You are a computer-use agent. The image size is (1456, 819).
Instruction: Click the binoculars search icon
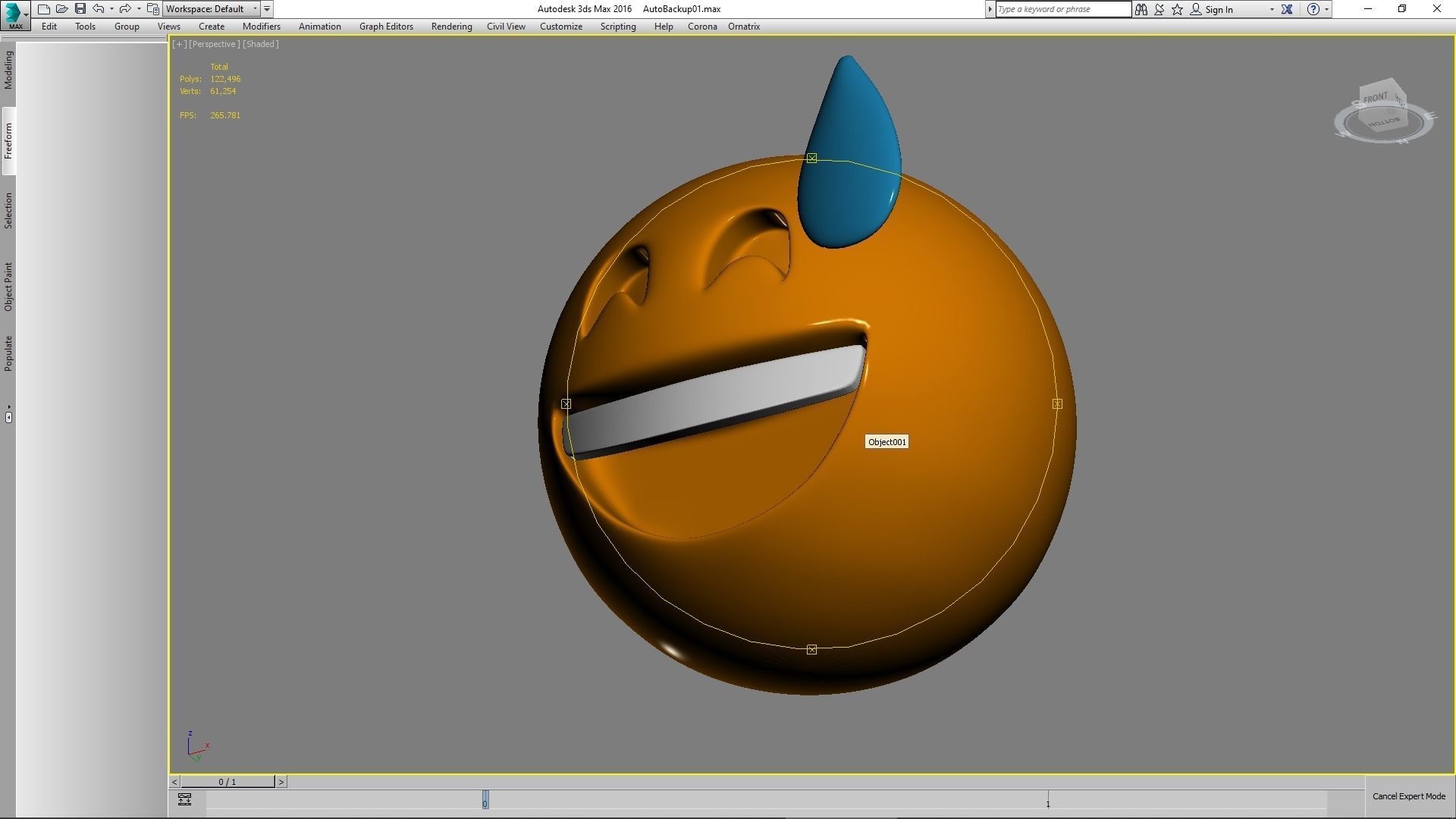1141,9
